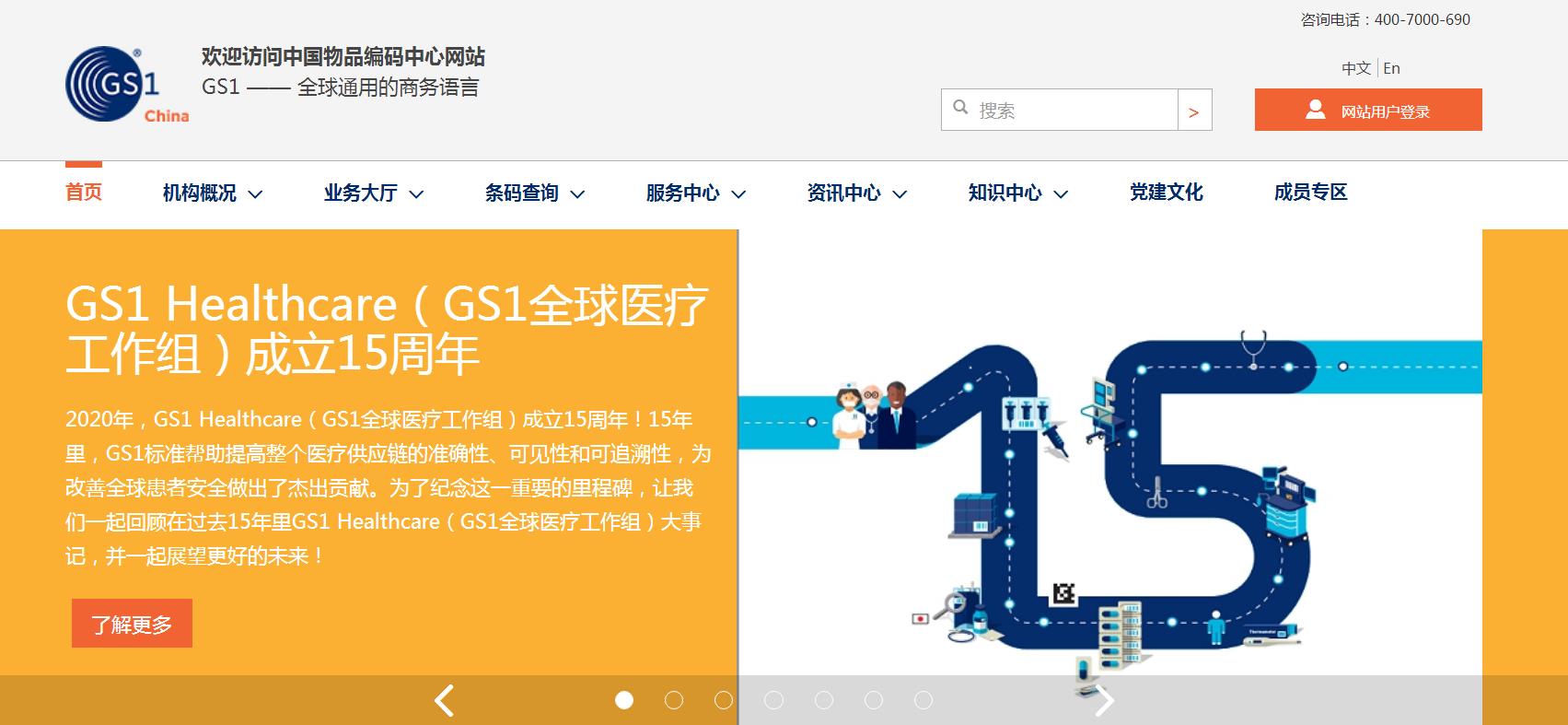Click the GS1 China logo
This screenshot has height=725, width=1568.
coord(127,85)
